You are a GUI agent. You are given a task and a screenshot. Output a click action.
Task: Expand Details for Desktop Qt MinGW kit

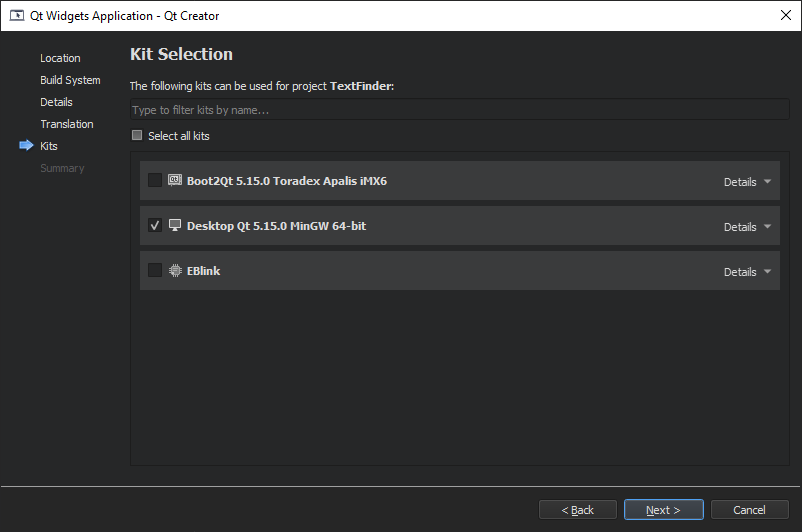tap(747, 227)
